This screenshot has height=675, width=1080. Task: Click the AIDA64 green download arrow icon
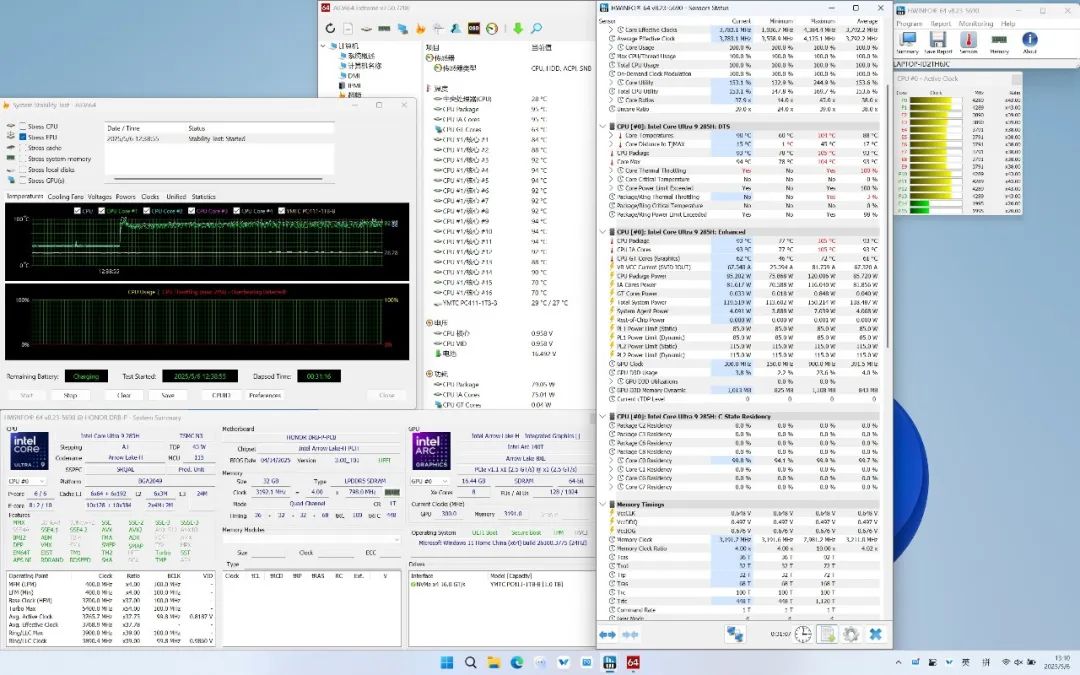(x=518, y=28)
